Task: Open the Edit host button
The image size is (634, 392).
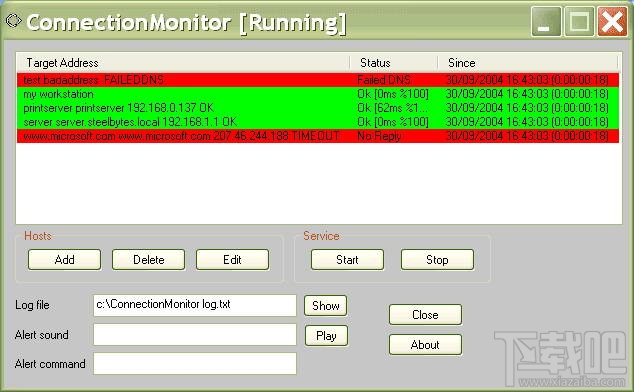Action: click(232, 259)
